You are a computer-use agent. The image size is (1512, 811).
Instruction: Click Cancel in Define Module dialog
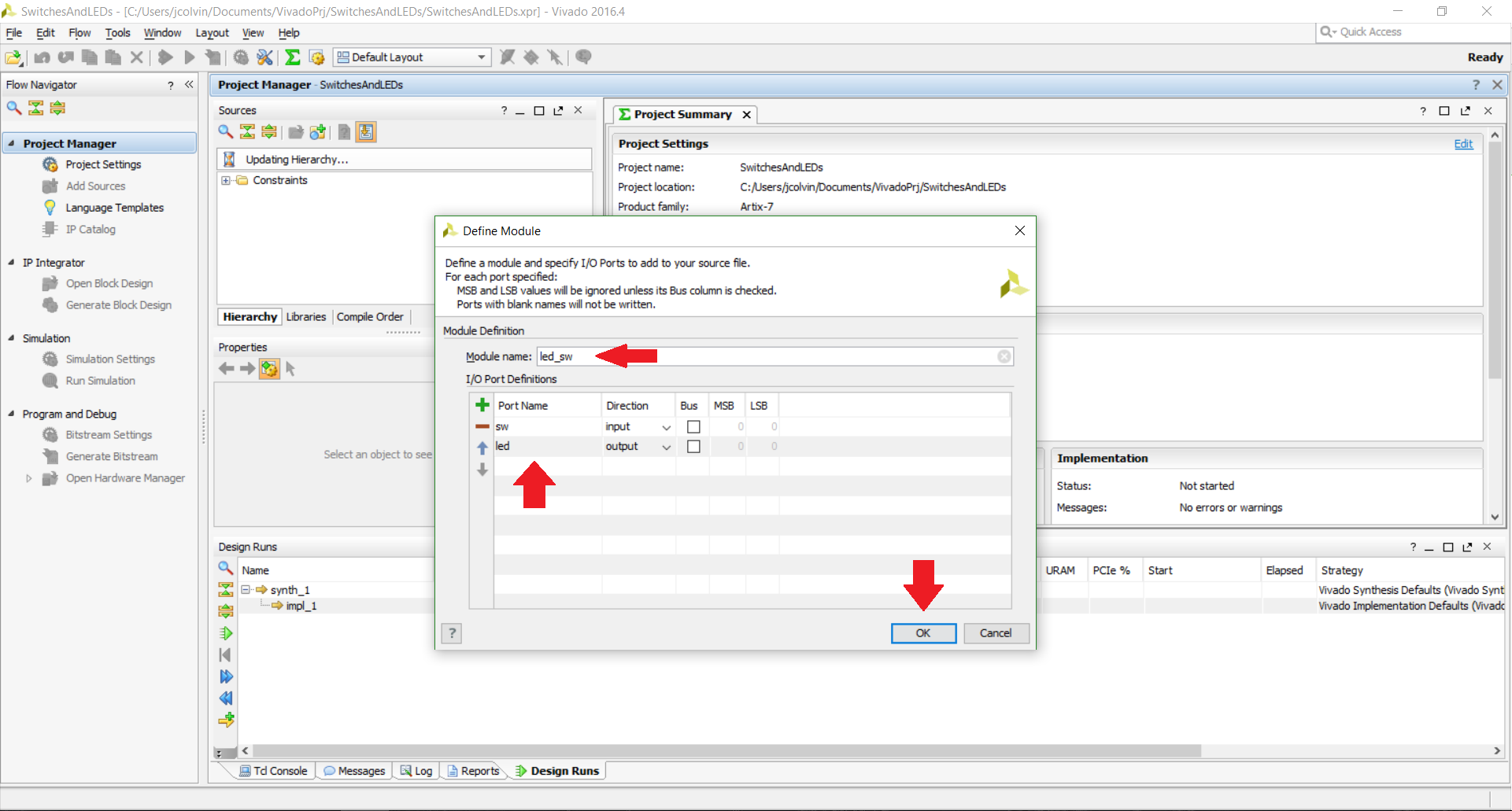996,633
